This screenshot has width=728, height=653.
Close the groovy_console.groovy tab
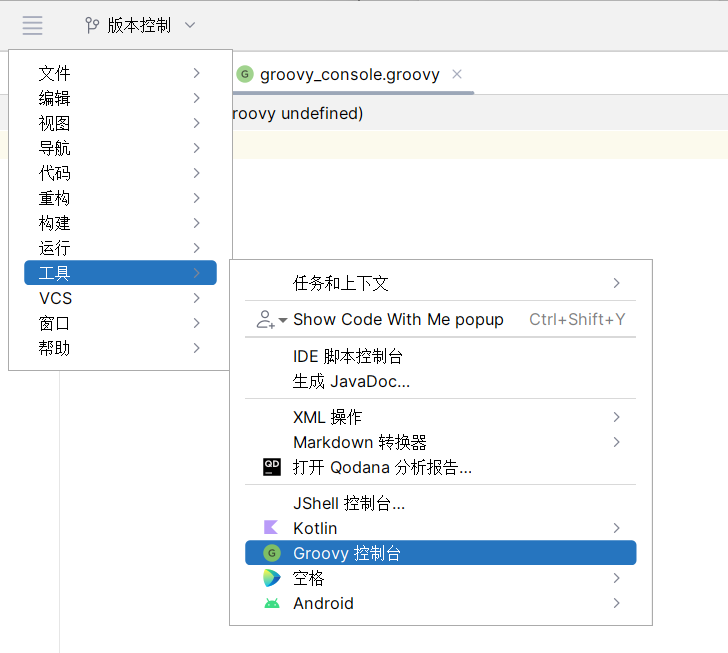(457, 74)
